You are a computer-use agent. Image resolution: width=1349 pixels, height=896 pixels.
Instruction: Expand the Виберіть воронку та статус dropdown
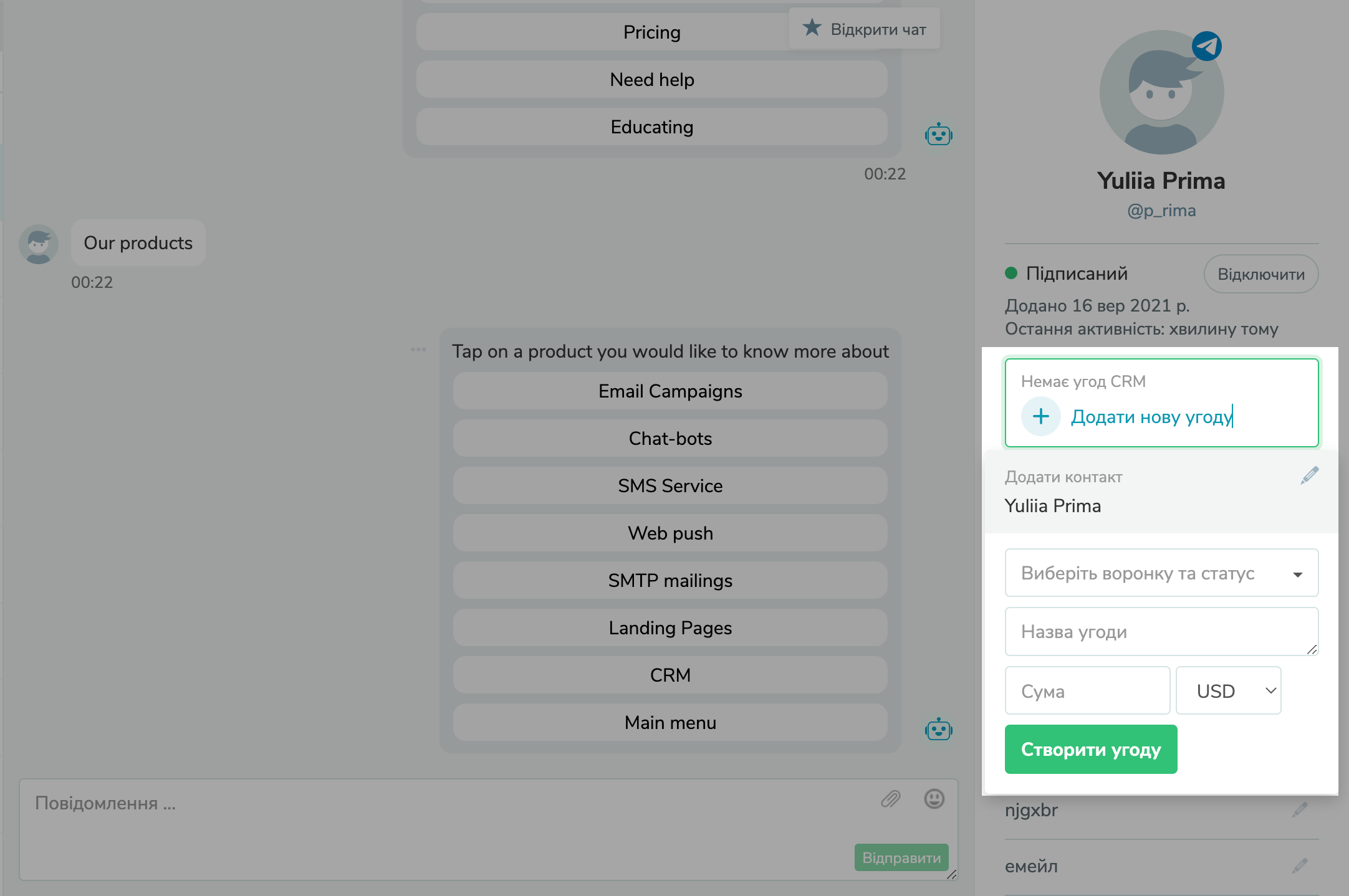pyautogui.click(x=1161, y=573)
